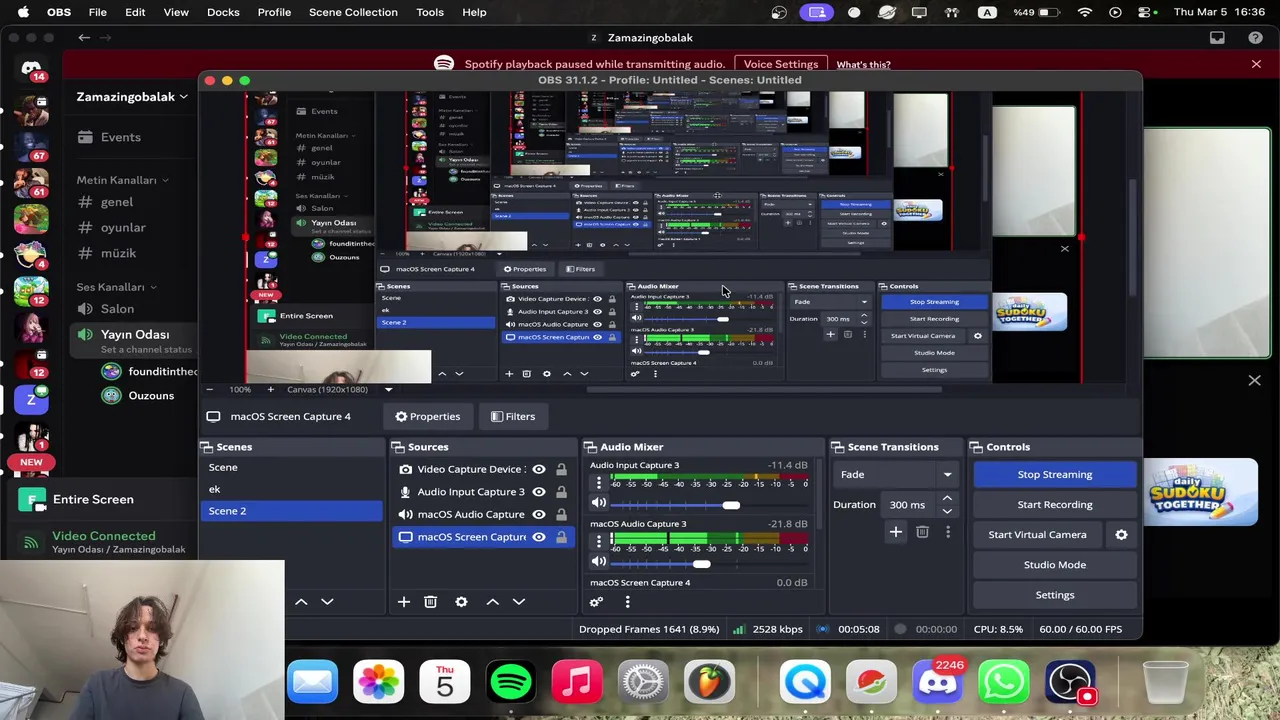The image size is (1280, 720).
Task: Open the Edit menu
Action: 135,12
